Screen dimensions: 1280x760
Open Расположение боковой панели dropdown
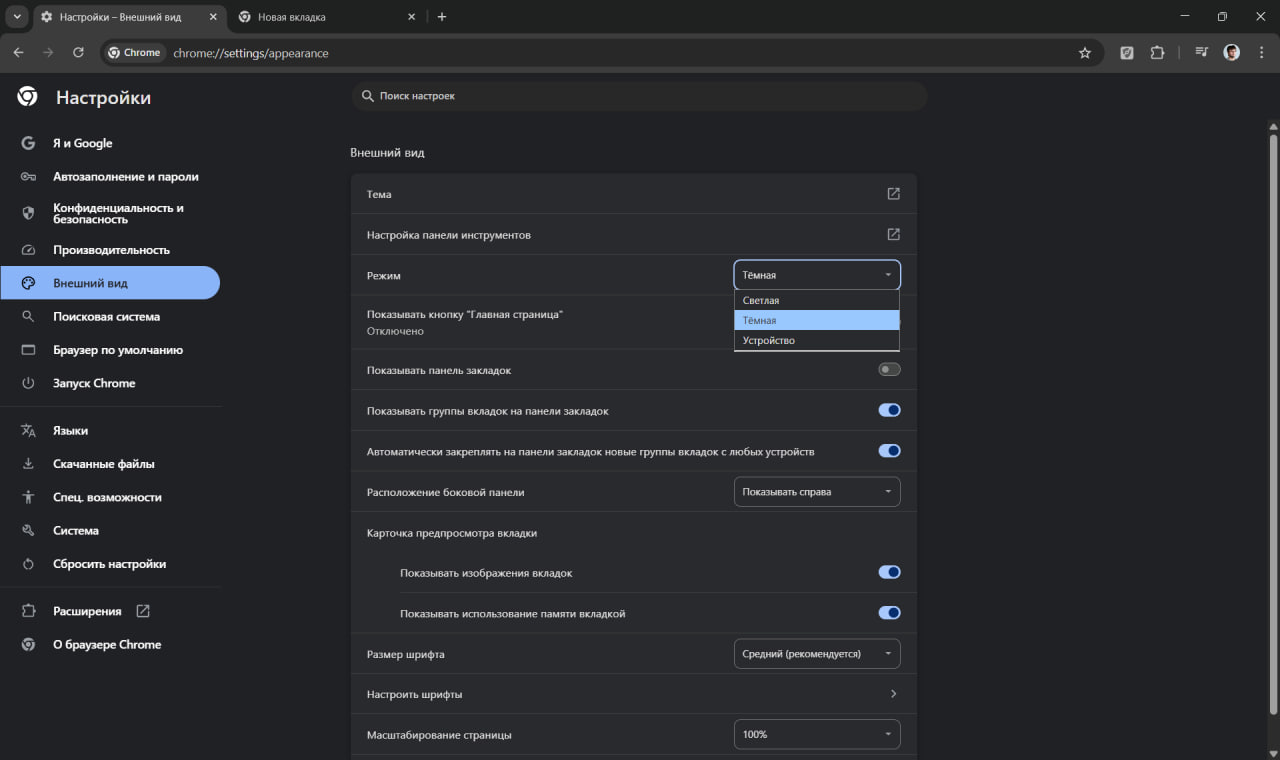point(817,492)
